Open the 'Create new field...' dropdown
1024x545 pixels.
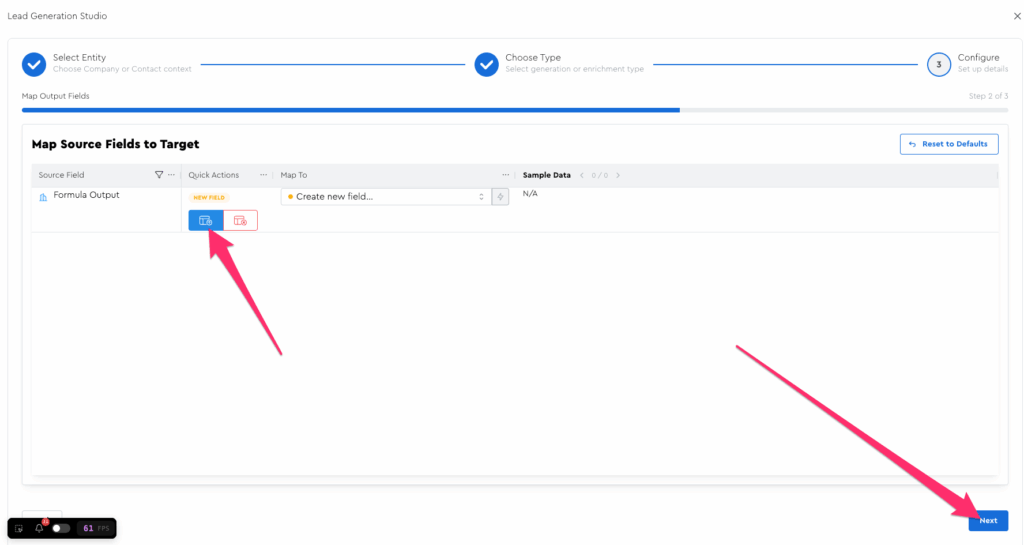(385, 197)
